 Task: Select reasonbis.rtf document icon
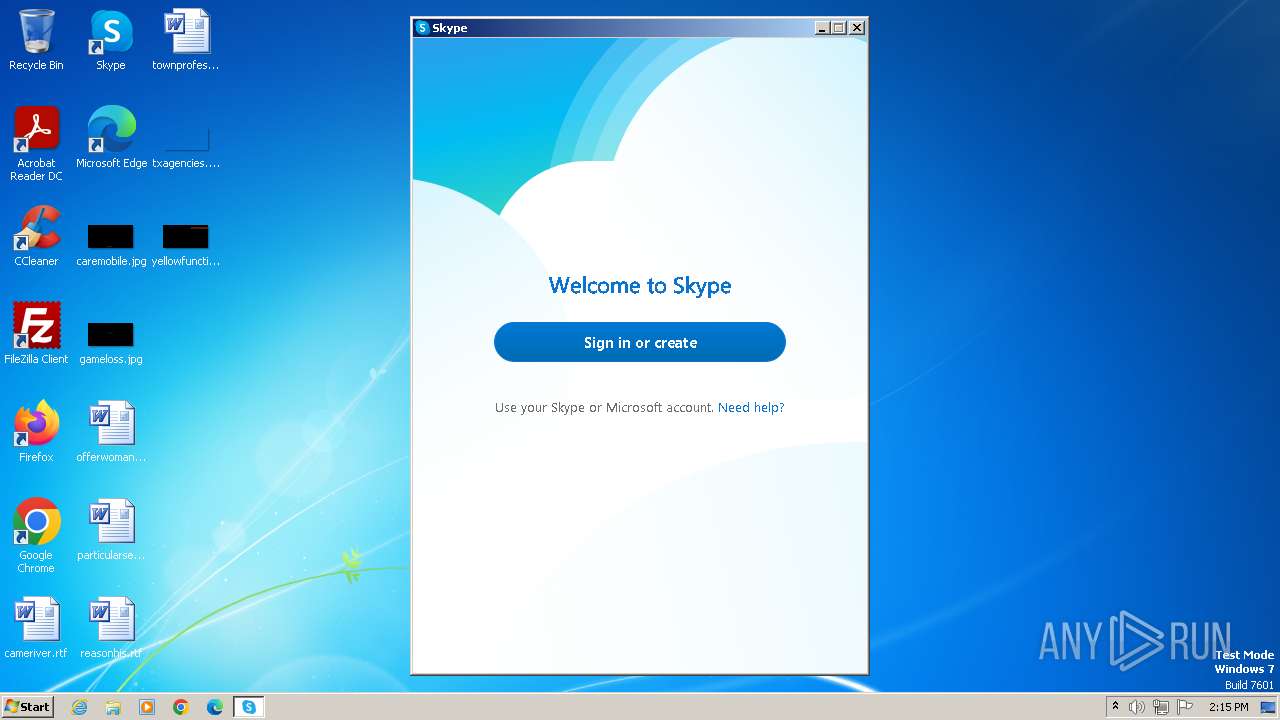pyautogui.click(x=111, y=628)
